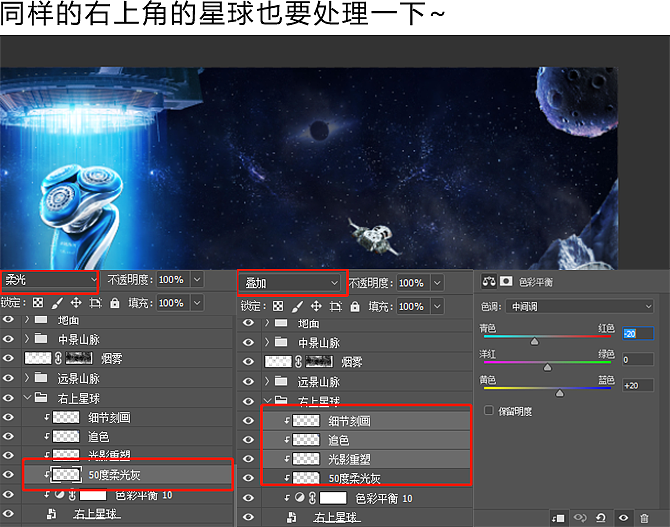Viewport: 670px width, 527px height.
Task: Click lock position icon in 叠加 panel
Action: tap(316, 306)
